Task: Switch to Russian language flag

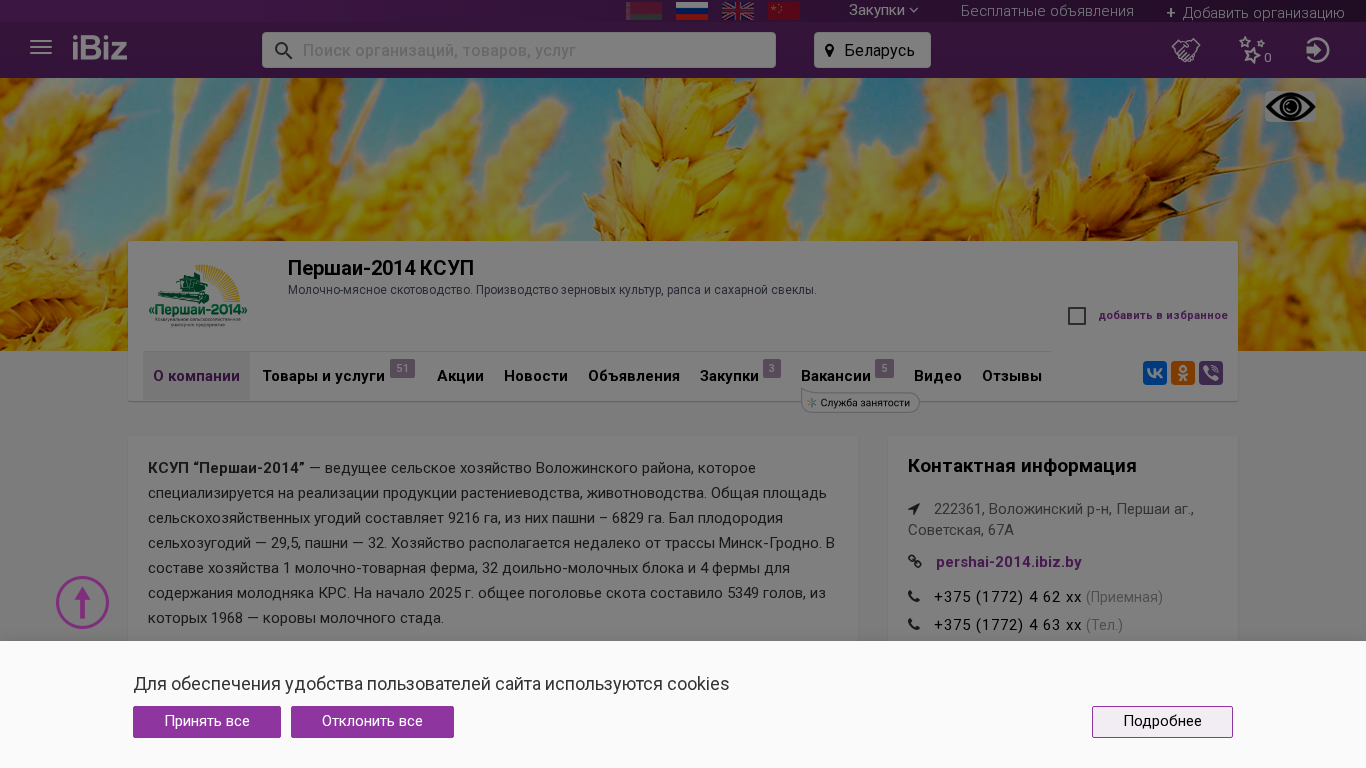Action: coord(692,11)
